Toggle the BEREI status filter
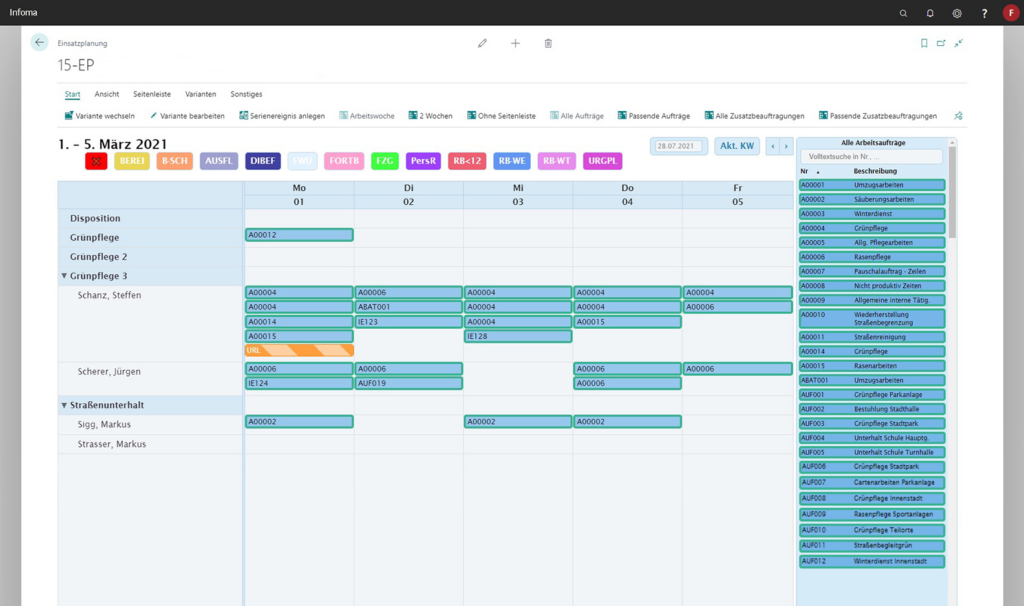 click(x=131, y=160)
